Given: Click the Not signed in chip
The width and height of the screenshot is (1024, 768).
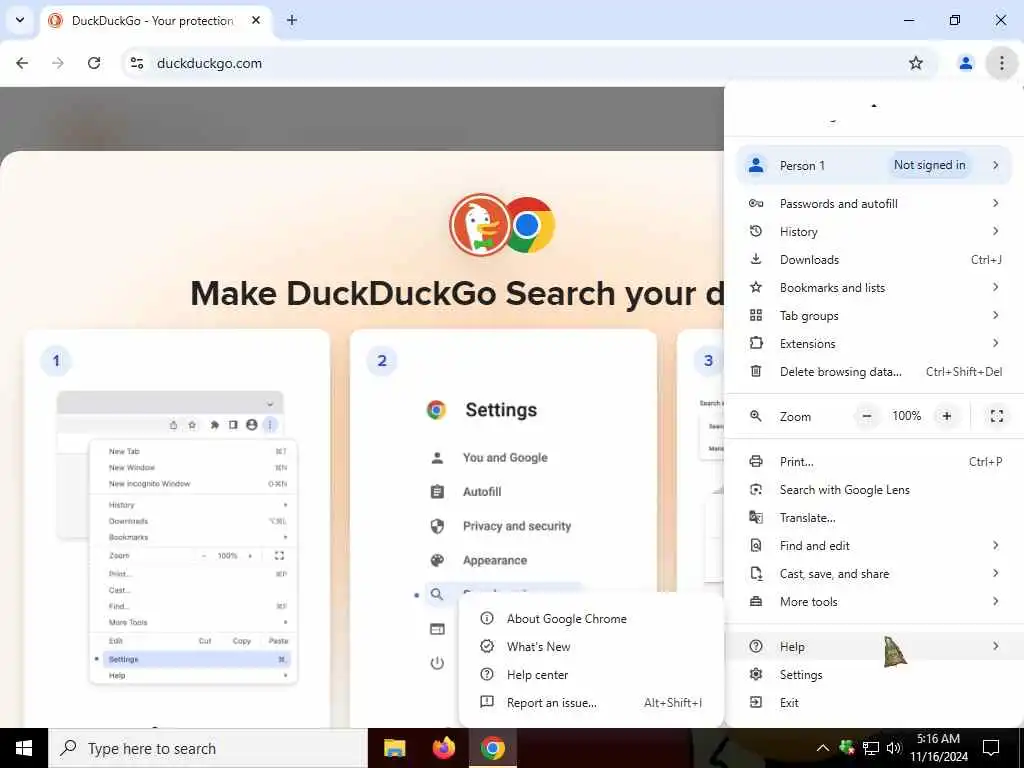Looking at the screenshot, I should pos(929,165).
